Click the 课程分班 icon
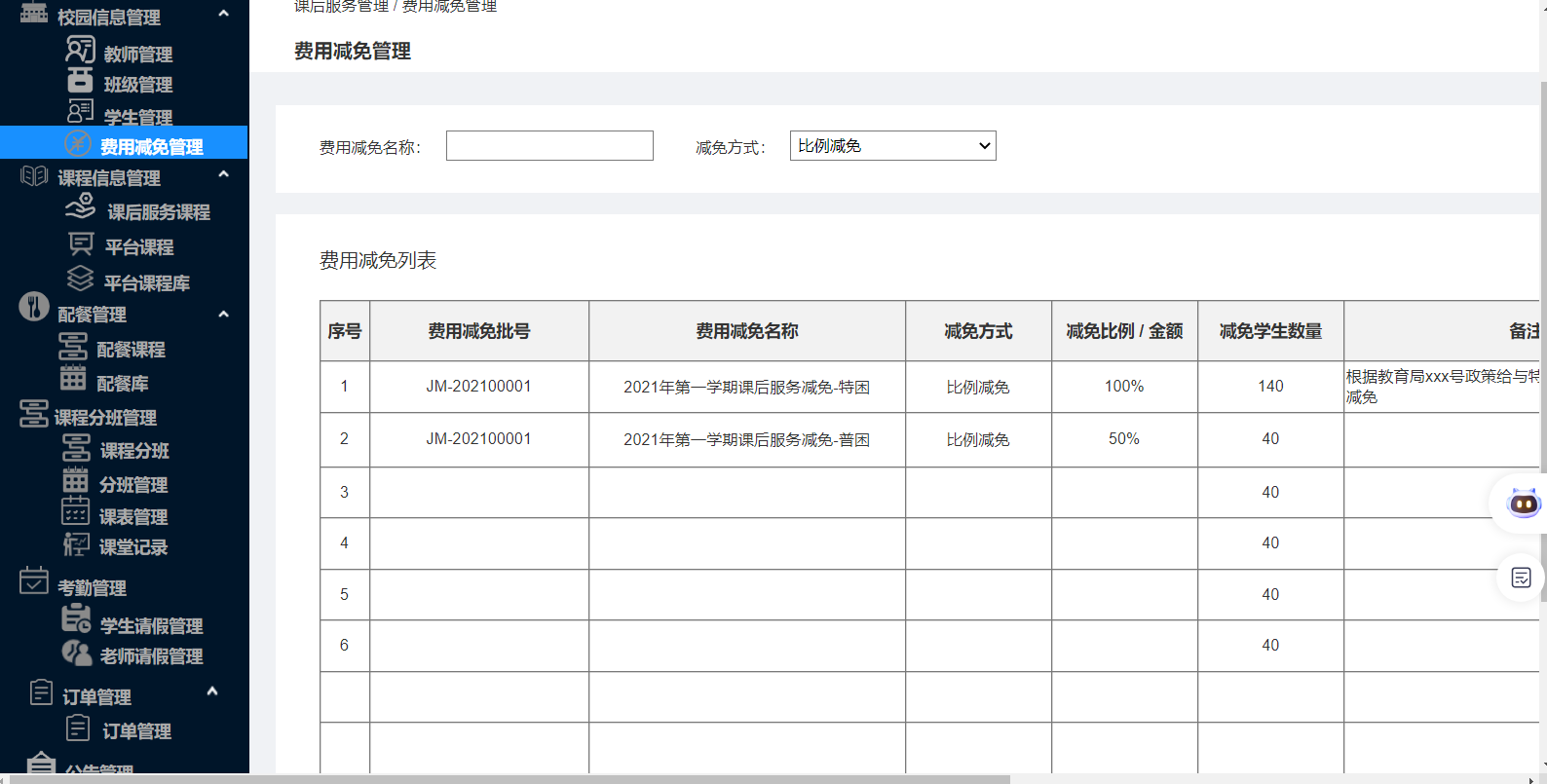 coord(77,448)
